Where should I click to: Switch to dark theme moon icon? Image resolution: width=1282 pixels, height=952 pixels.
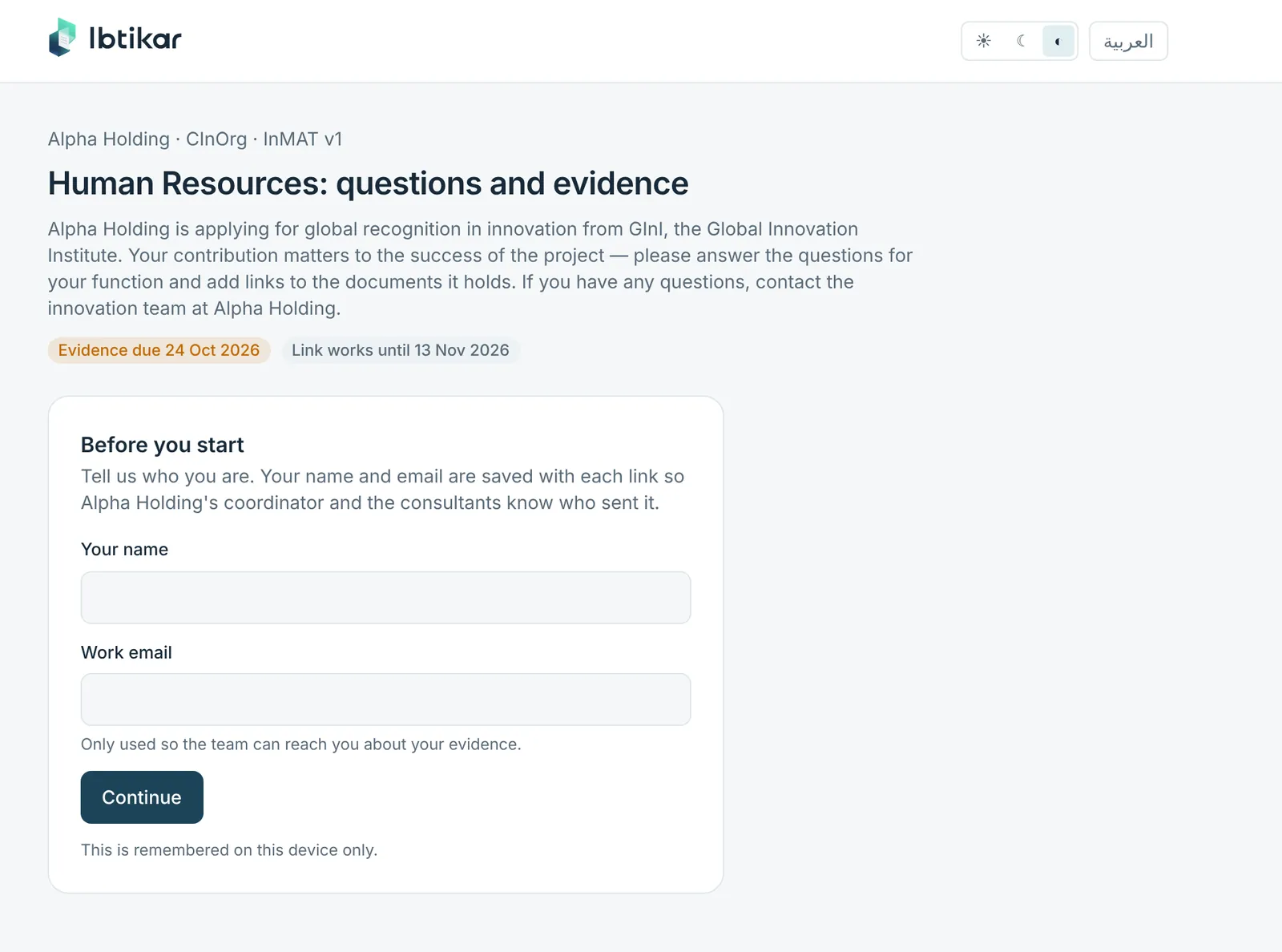1021,41
